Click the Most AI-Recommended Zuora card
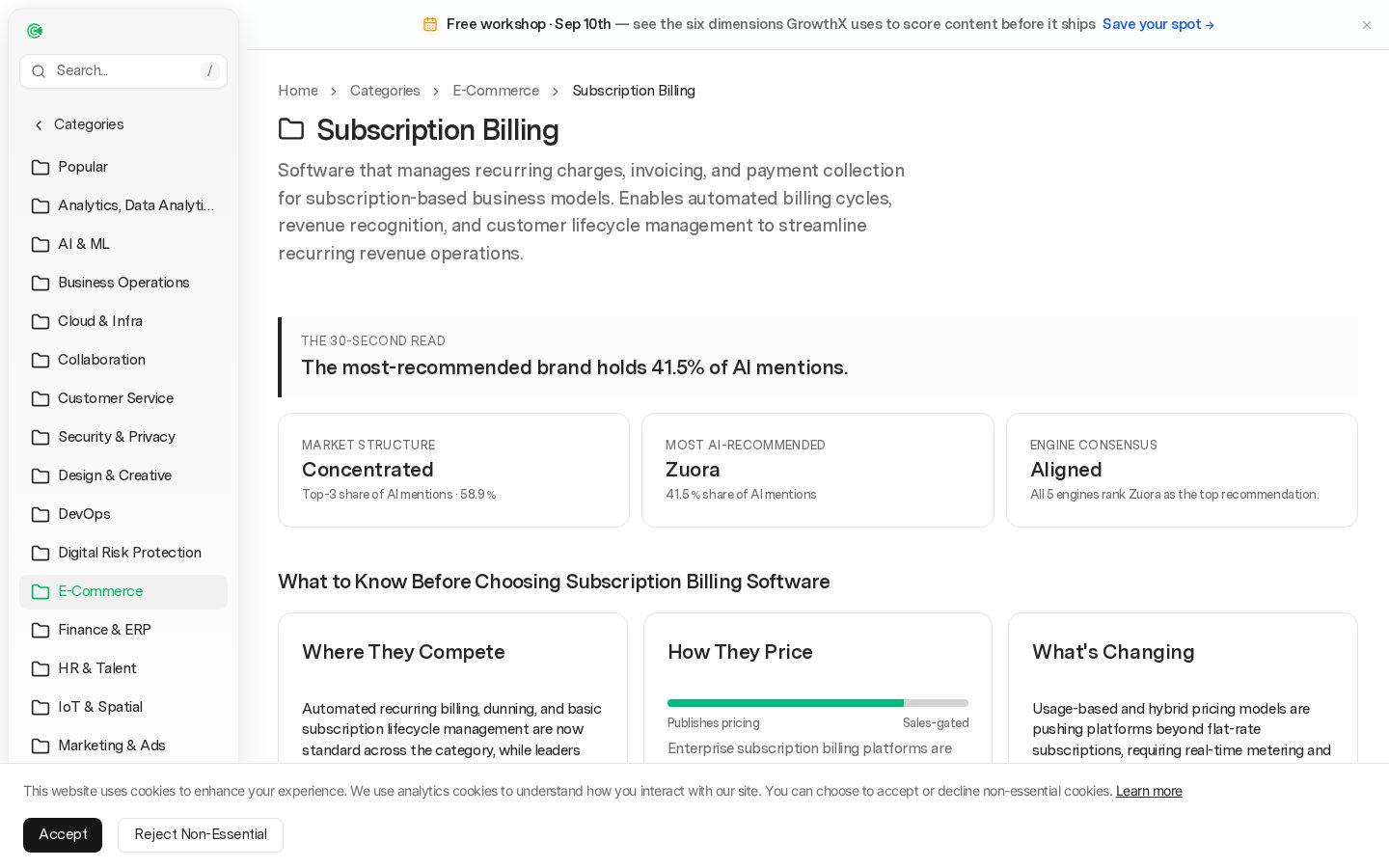This screenshot has height=868, width=1389. click(818, 471)
